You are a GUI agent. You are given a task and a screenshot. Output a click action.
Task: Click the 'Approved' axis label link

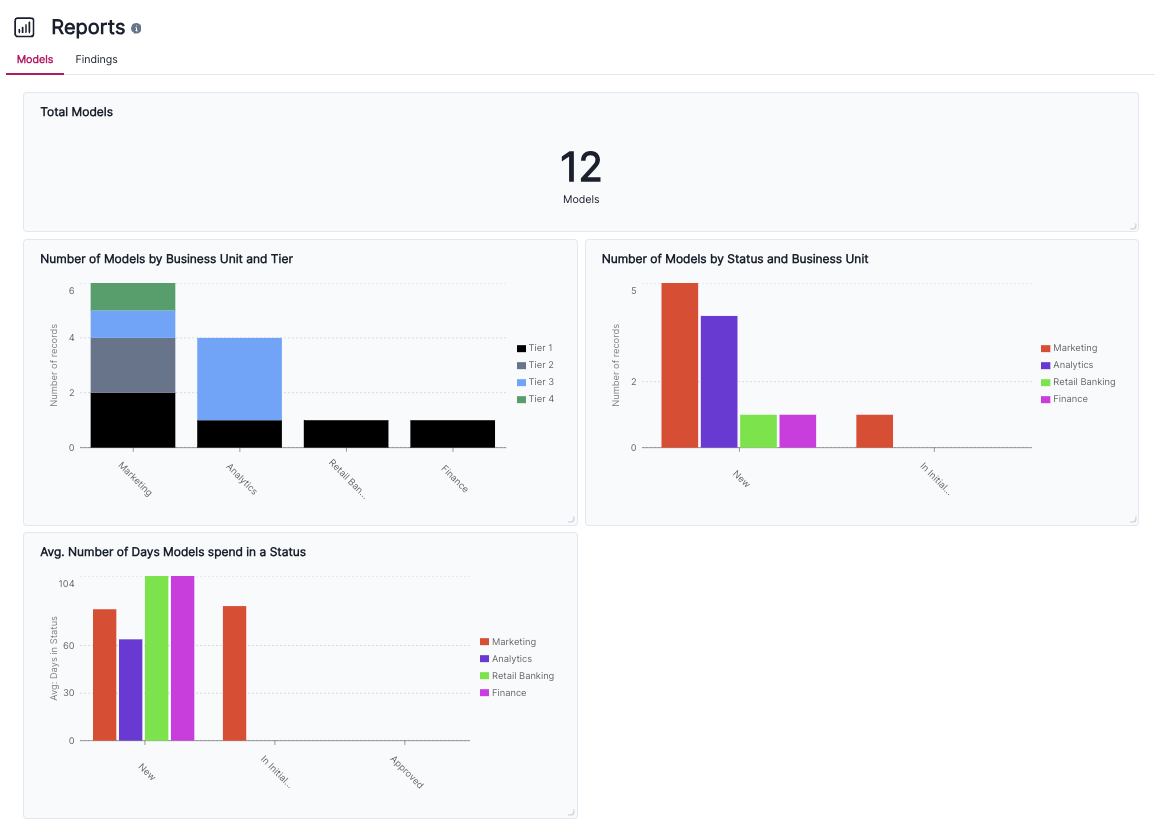click(406, 770)
